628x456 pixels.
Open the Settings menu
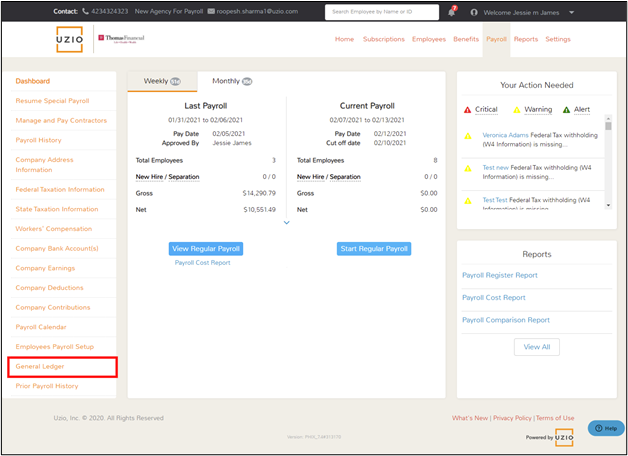coord(558,39)
